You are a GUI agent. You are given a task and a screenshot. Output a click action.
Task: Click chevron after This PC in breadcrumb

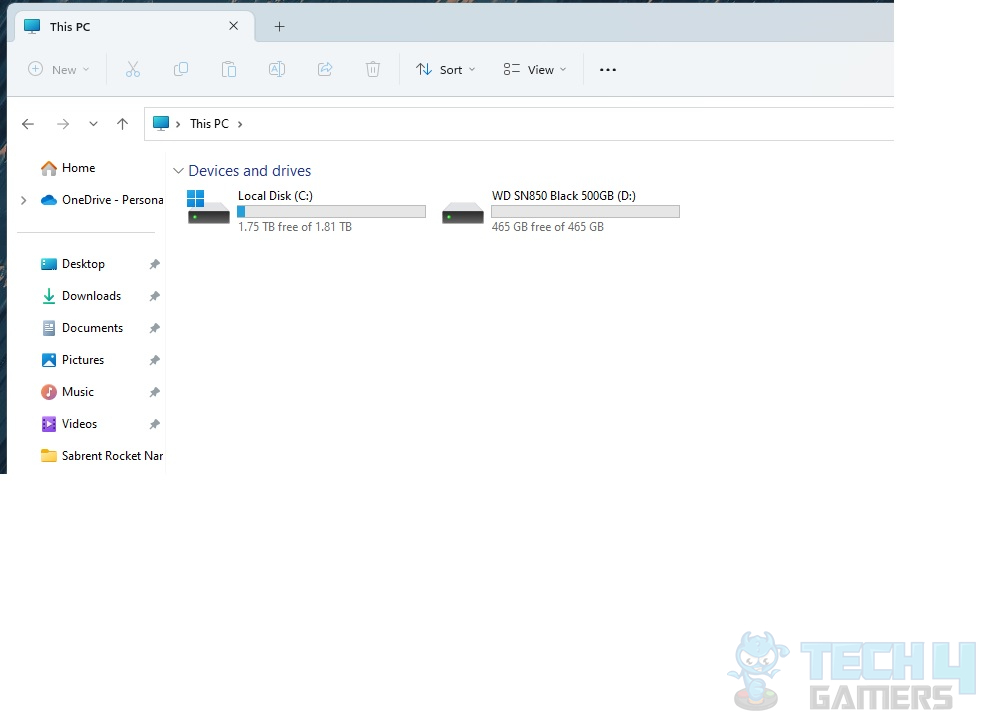(x=240, y=124)
